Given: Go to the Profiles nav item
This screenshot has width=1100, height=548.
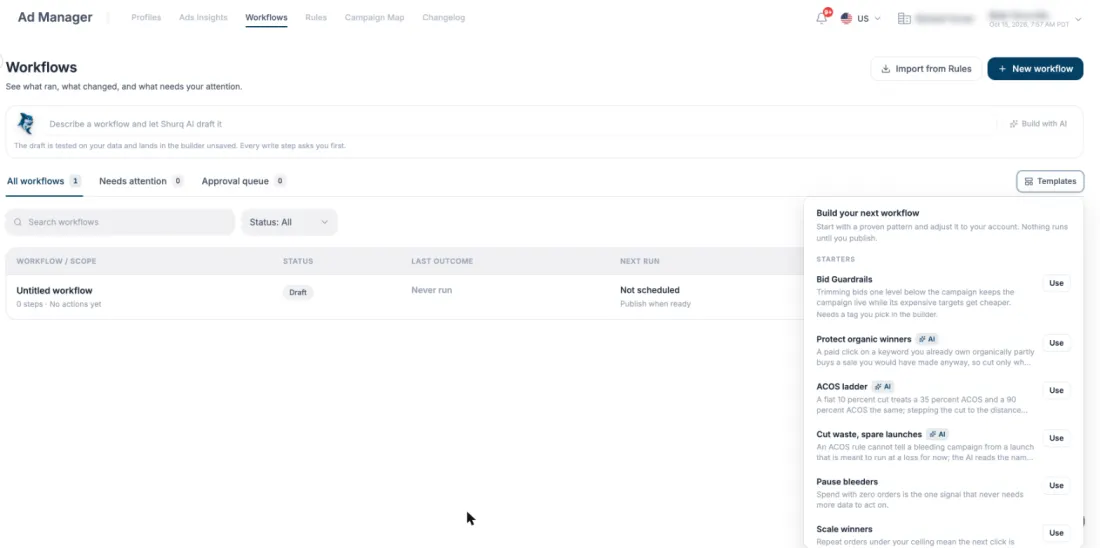Looking at the screenshot, I should pos(146,18).
